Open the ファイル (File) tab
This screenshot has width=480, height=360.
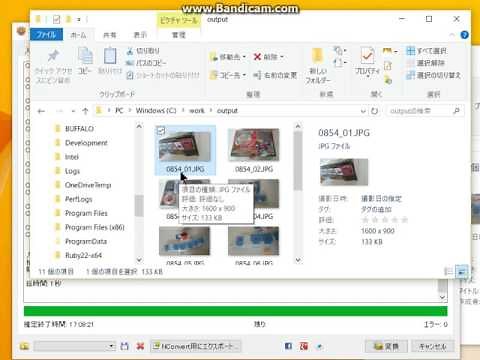(x=46, y=35)
